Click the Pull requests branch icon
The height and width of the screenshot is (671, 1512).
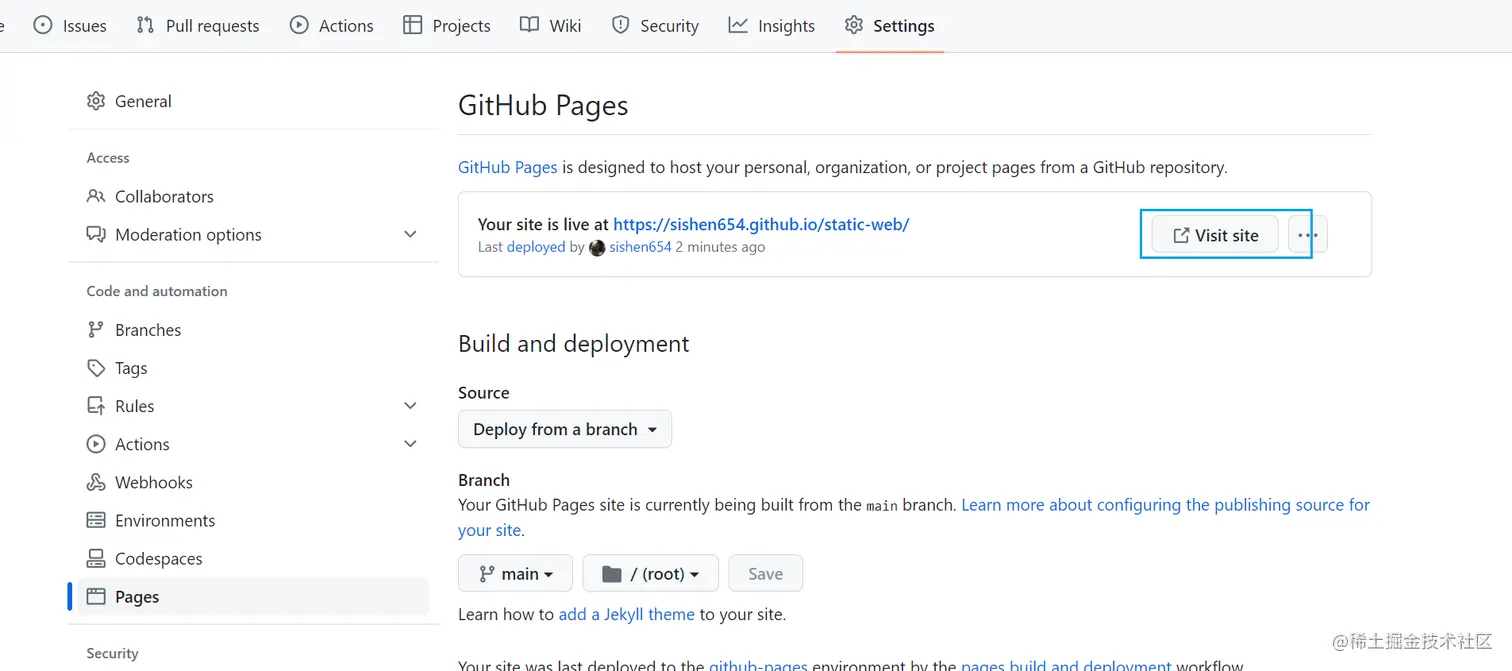click(145, 25)
